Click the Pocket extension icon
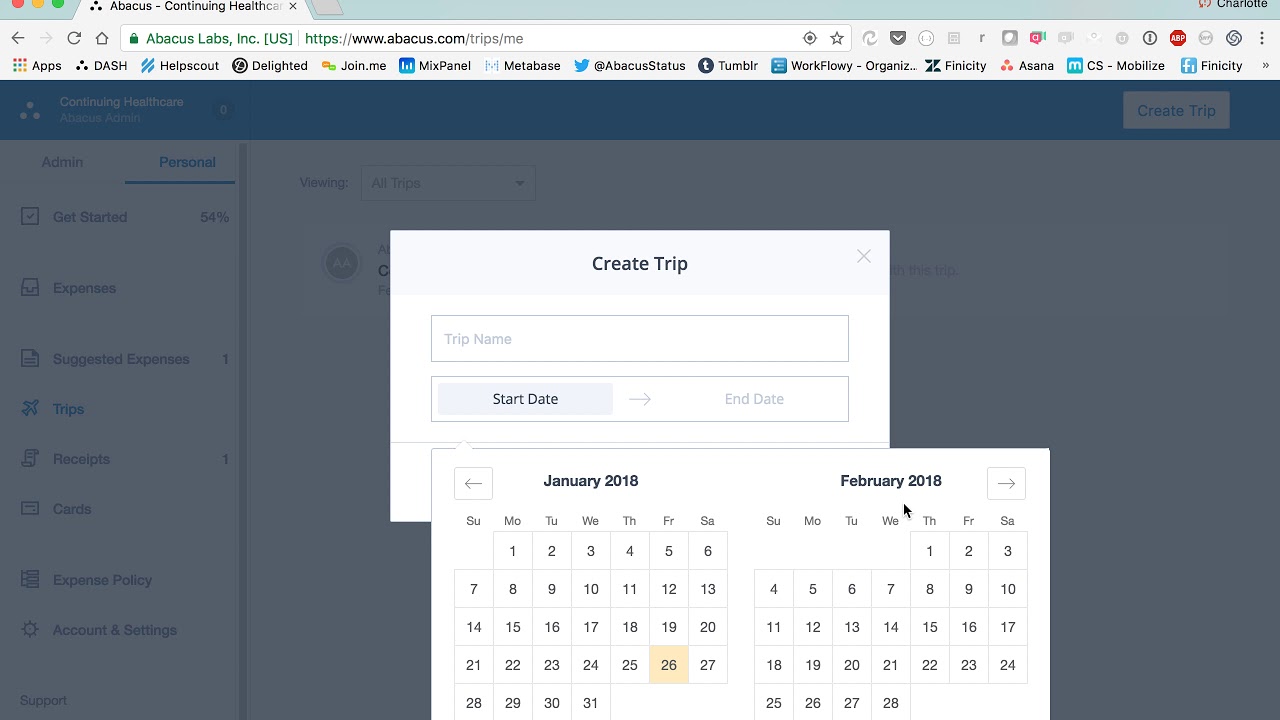This screenshot has width=1280, height=720. tap(898, 38)
